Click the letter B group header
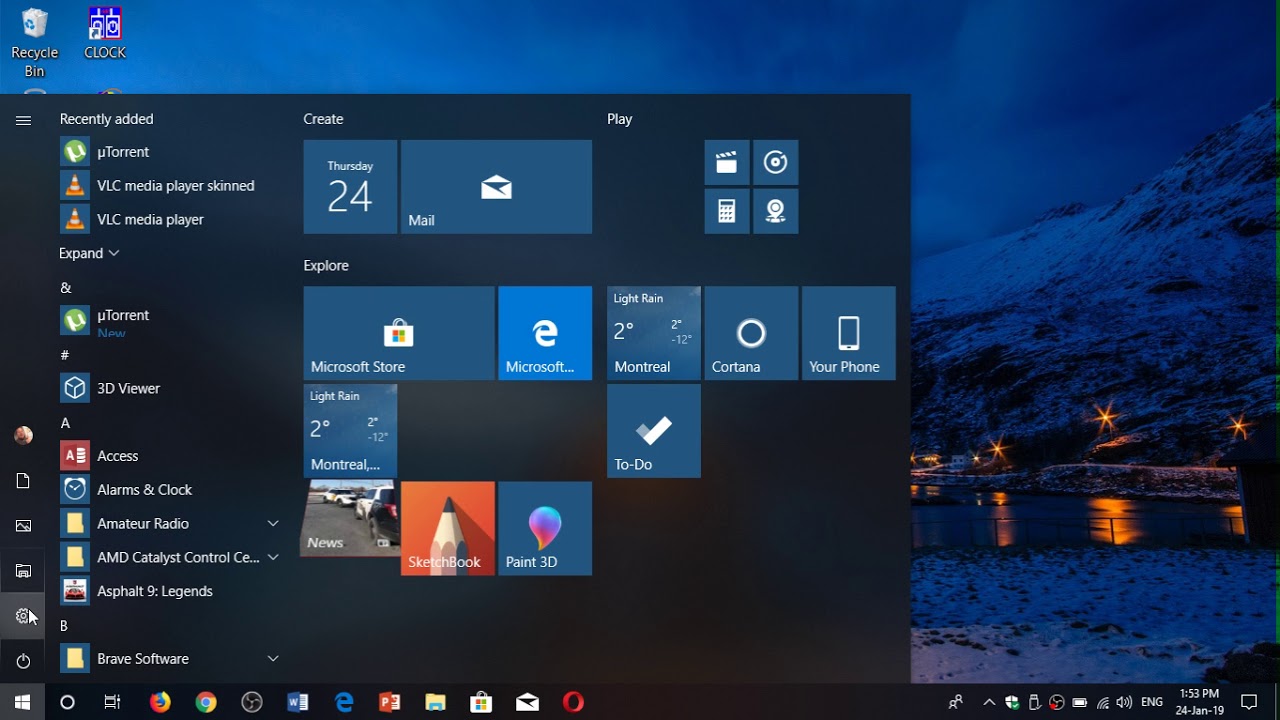 click(64, 626)
